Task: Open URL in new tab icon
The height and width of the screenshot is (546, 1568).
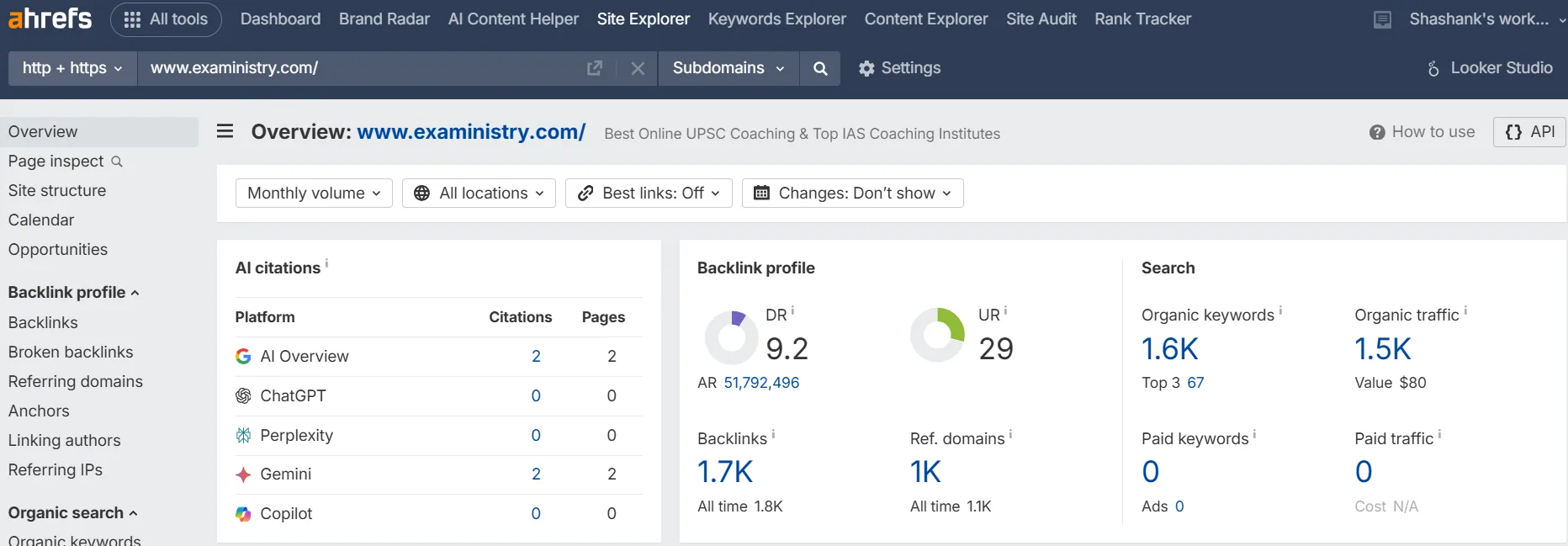Action: [x=595, y=68]
